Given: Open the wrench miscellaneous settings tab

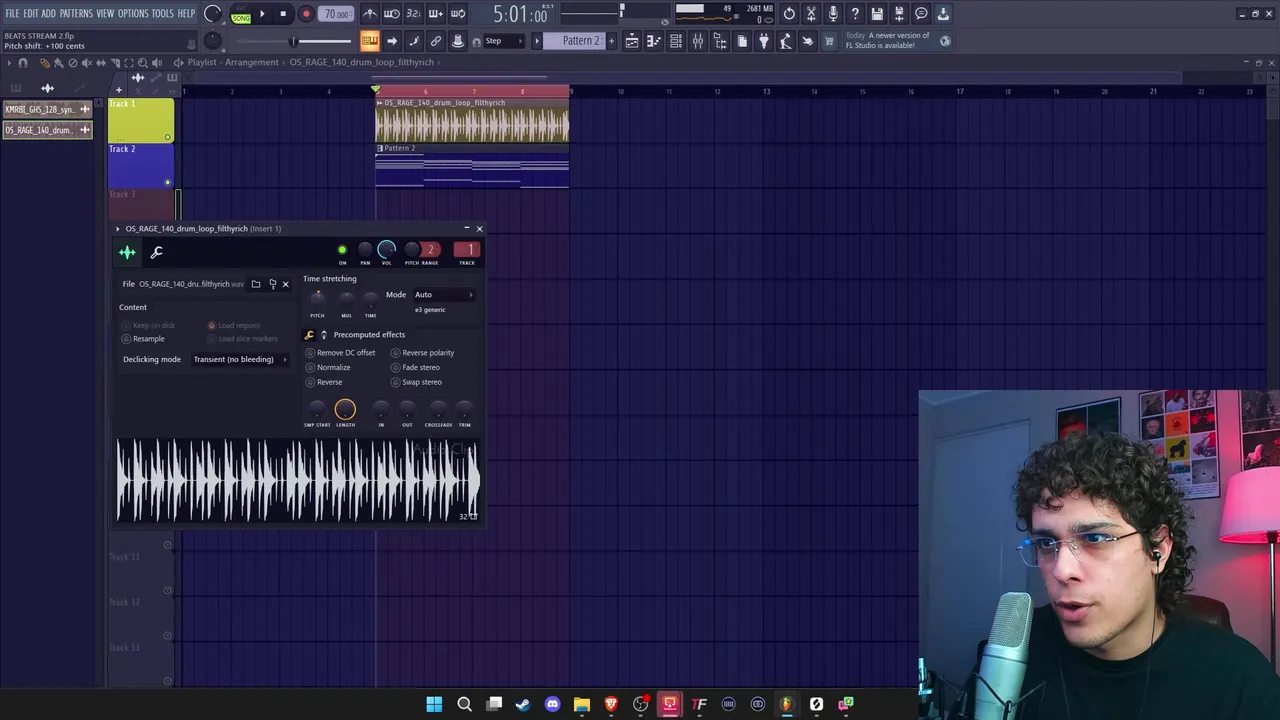Looking at the screenshot, I should tap(156, 252).
